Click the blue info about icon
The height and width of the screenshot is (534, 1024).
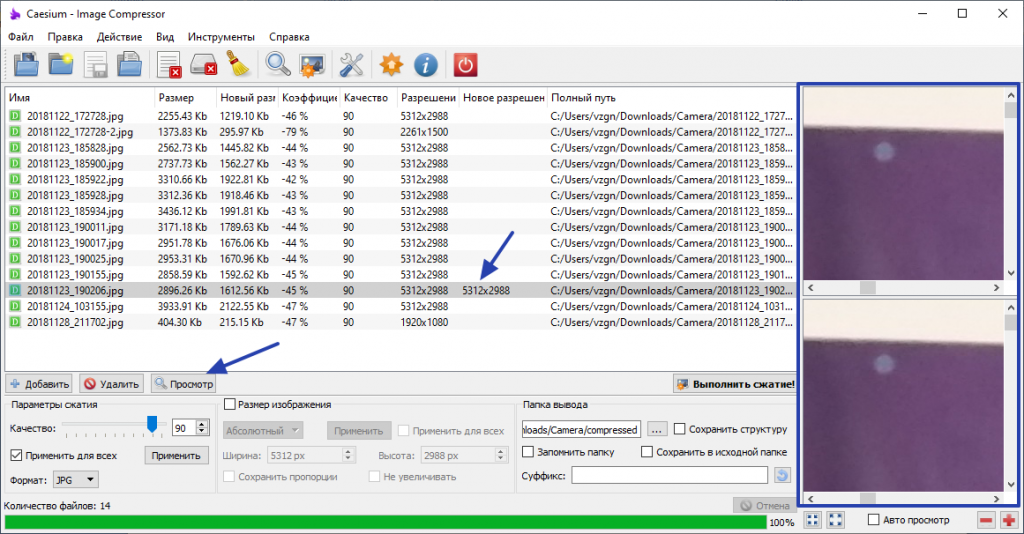pos(426,65)
